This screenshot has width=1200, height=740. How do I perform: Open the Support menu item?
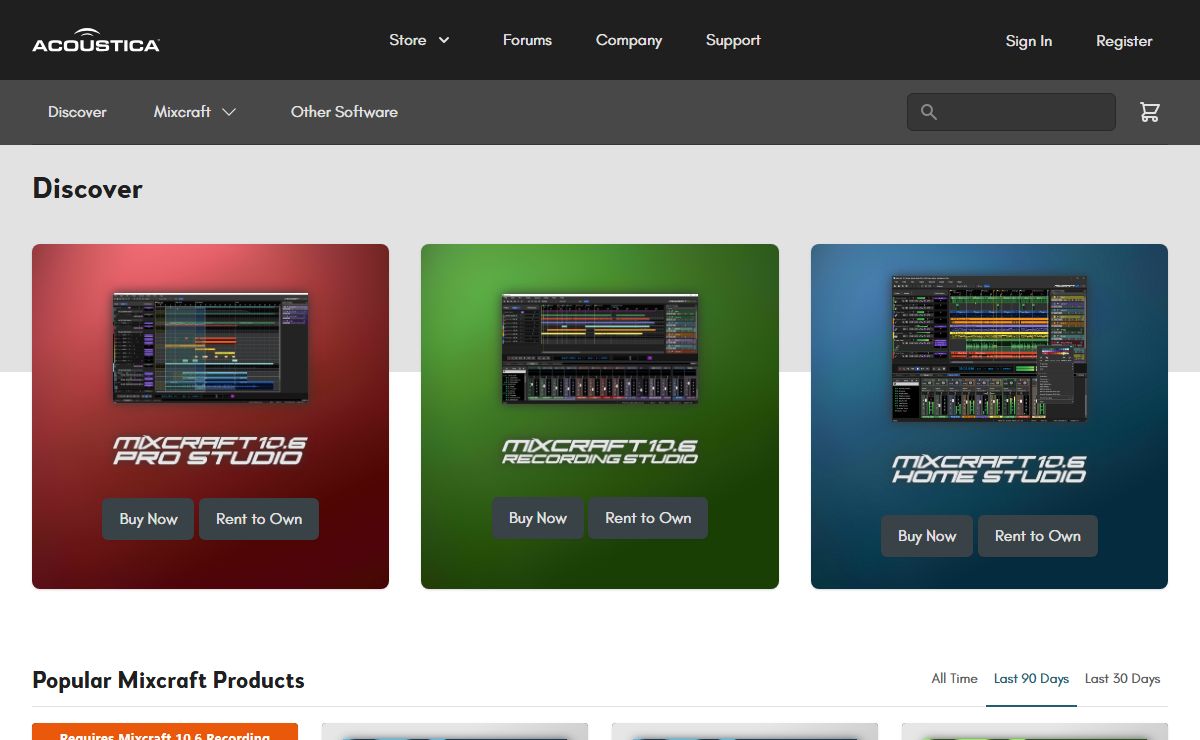[733, 40]
